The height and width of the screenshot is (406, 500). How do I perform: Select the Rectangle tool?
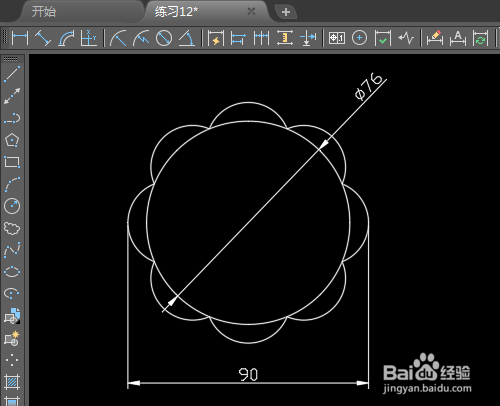pos(12,162)
